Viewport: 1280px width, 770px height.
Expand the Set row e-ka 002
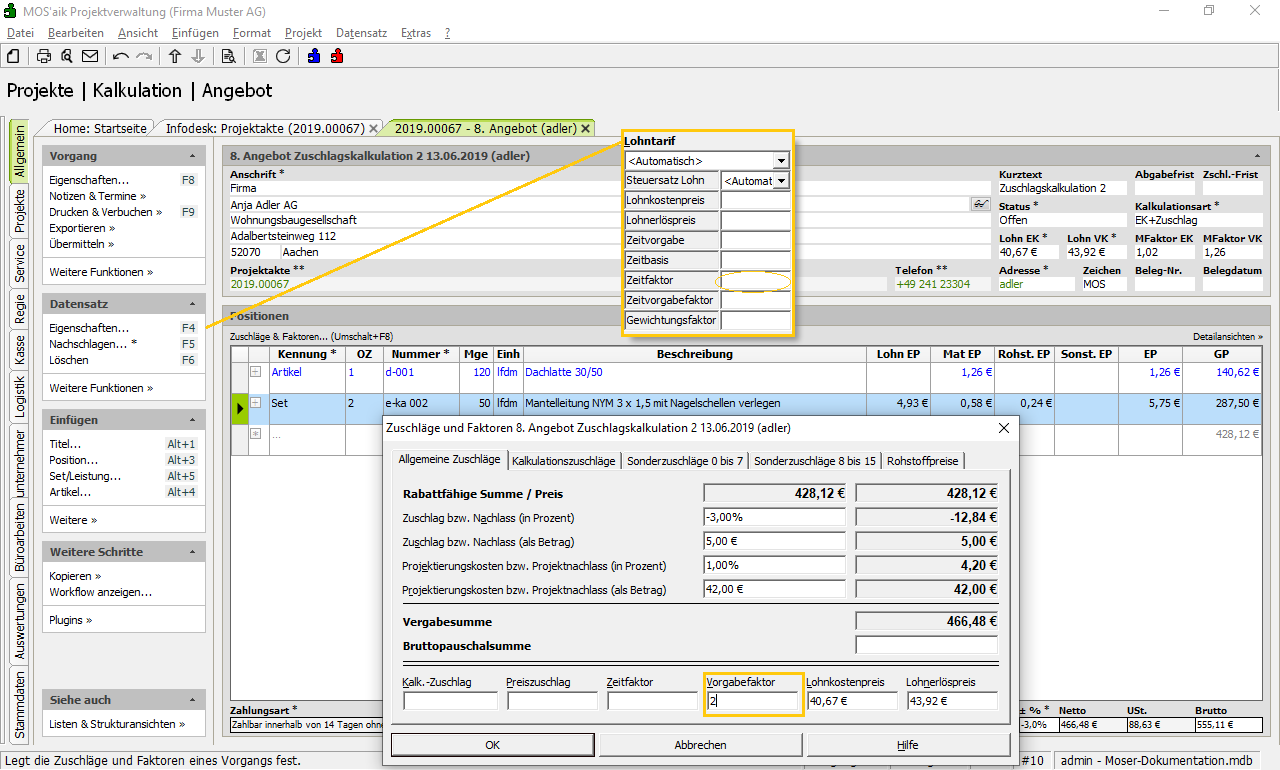coord(255,403)
